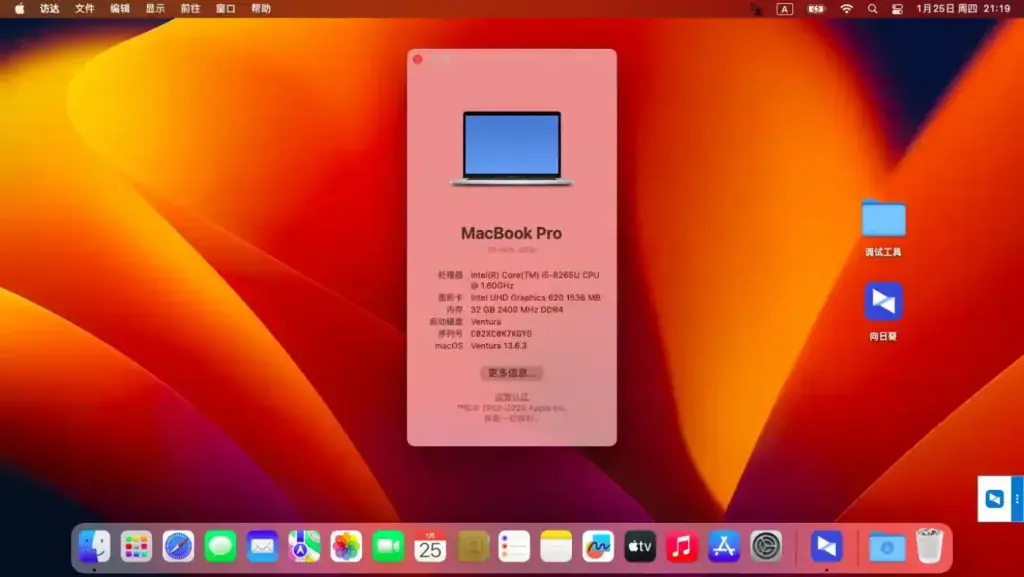Viewport: 1024px width, 577px height.
Task: Open Mail from the Dock
Action: tap(263, 546)
